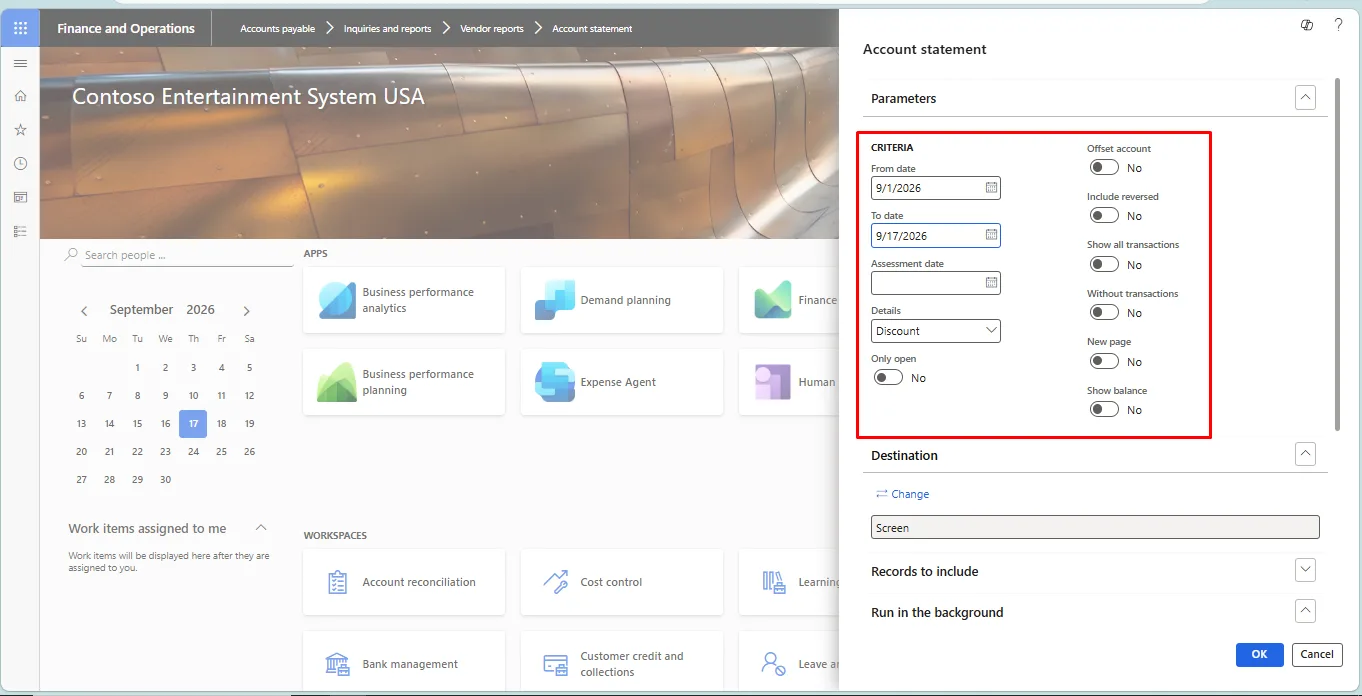The height and width of the screenshot is (696, 1362).
Task: Open Recent clock icon in sidebar
Action: 20,163
